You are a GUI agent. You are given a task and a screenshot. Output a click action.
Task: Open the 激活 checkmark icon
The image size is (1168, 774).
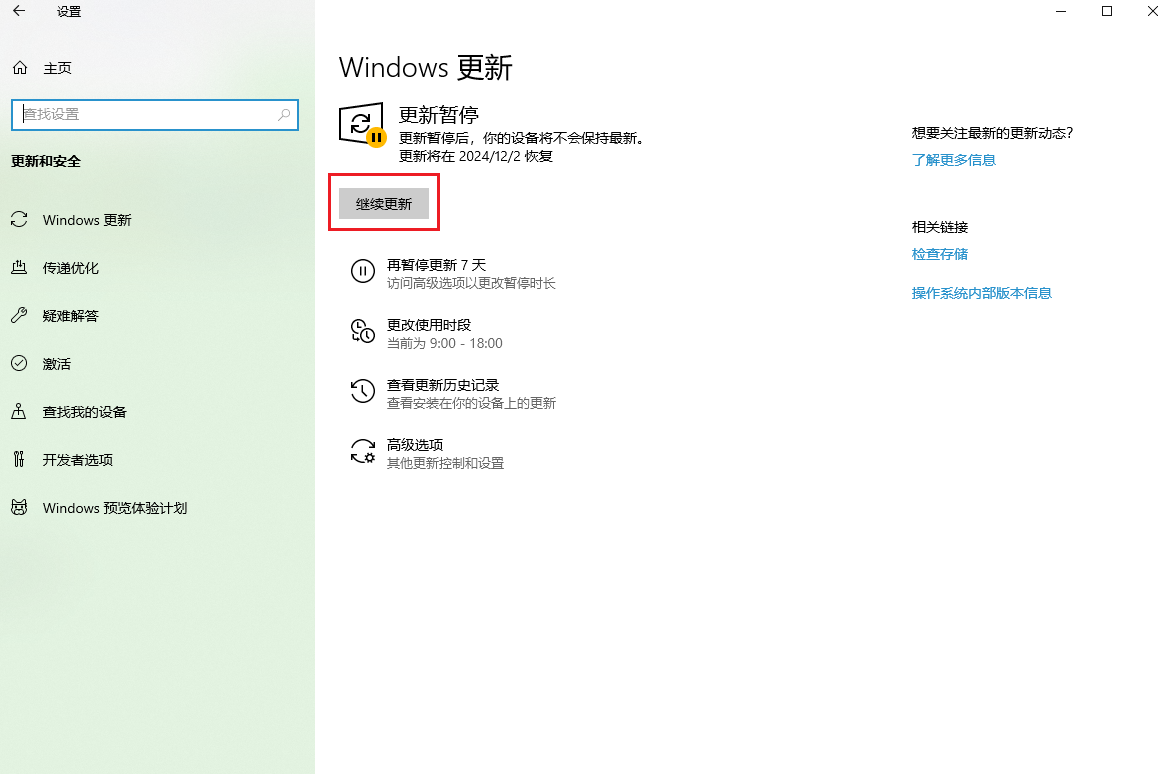[x=20, y=363]
